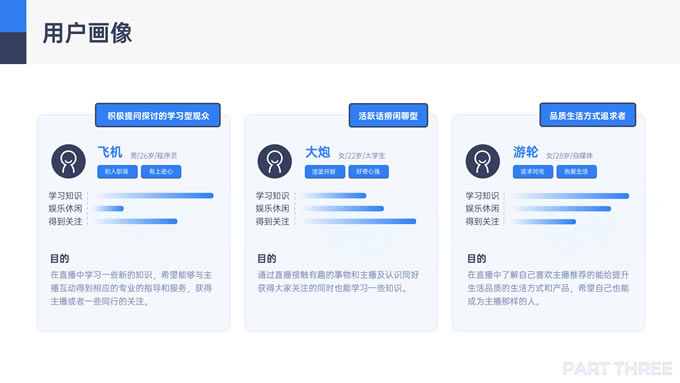
Task: Select the 积极提问探讨的学习型观众 label
Action: click(x=158, y=115)
